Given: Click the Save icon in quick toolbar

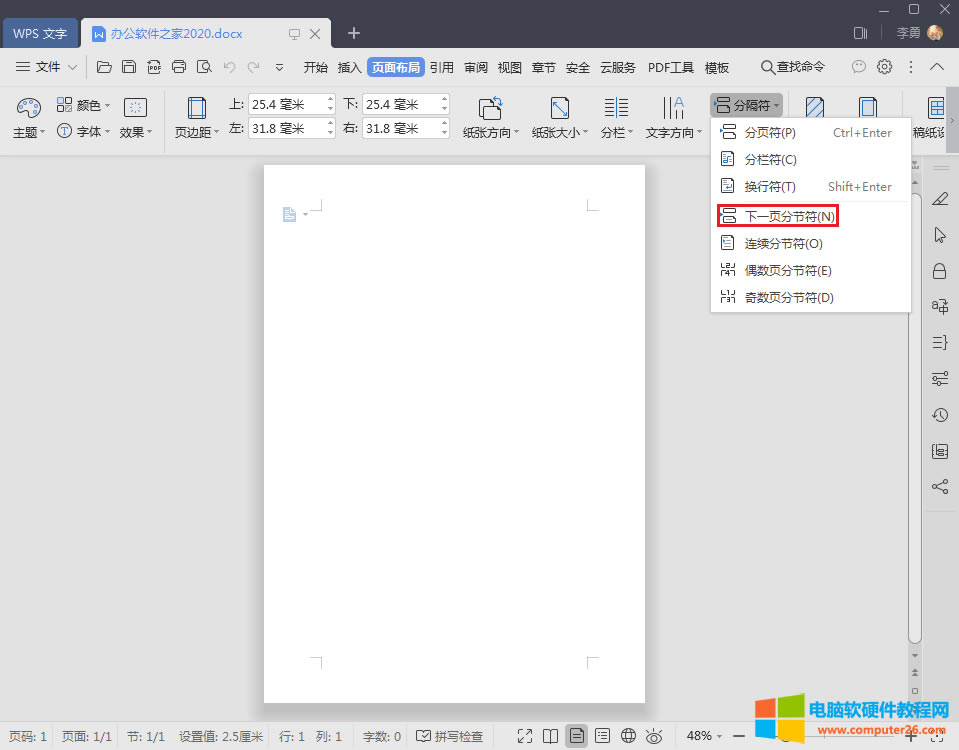Looking at the screenshot, I should (129, 67).
